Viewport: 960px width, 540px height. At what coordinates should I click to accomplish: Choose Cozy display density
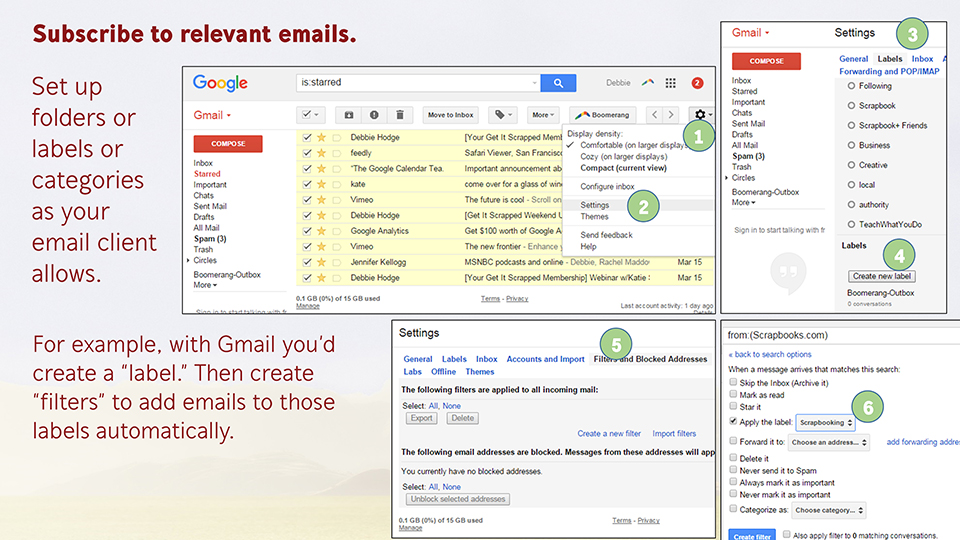click(623, 157)
